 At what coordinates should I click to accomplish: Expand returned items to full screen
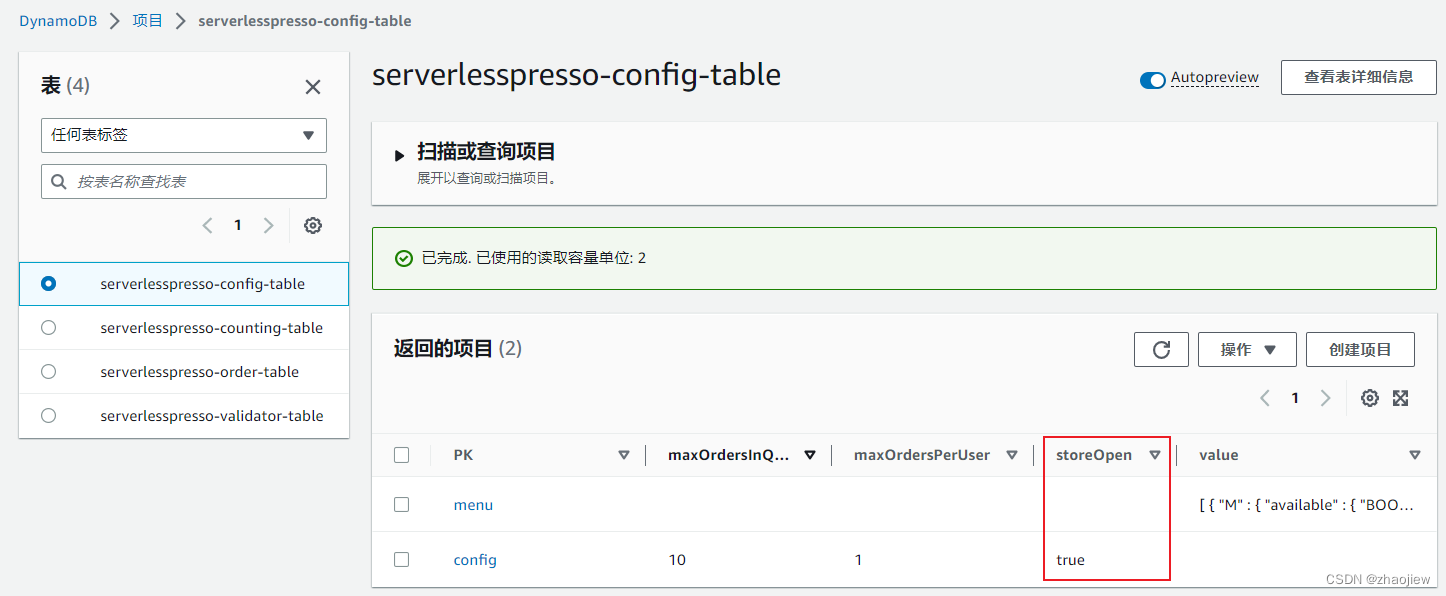tap(1401, 398)
